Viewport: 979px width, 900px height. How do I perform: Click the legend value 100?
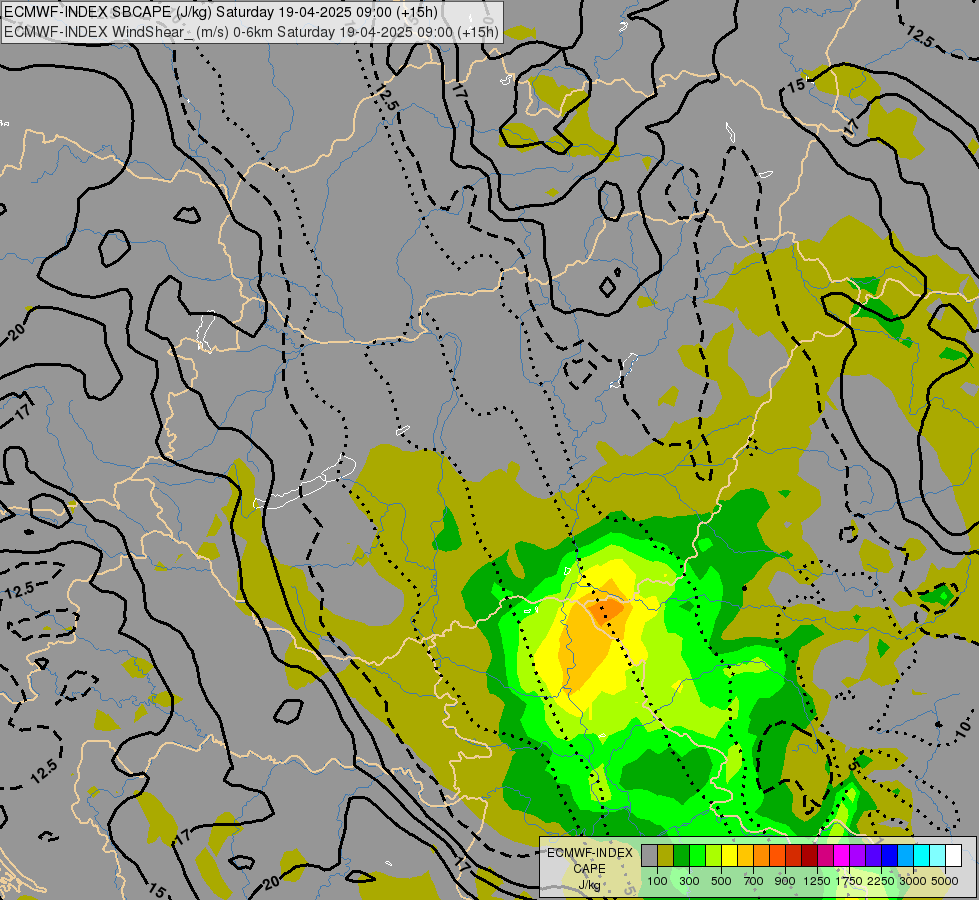657,881
